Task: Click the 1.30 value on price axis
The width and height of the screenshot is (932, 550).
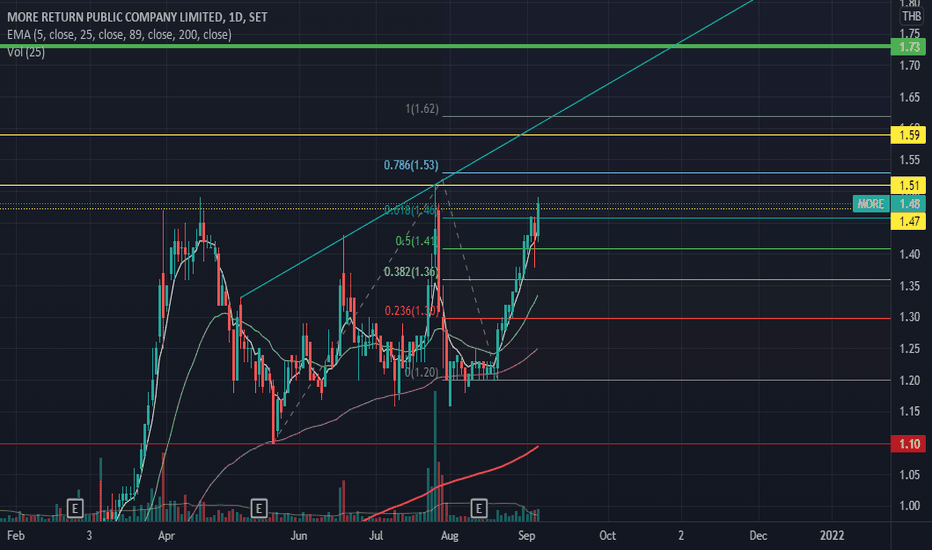Action: tap(909, 317)
